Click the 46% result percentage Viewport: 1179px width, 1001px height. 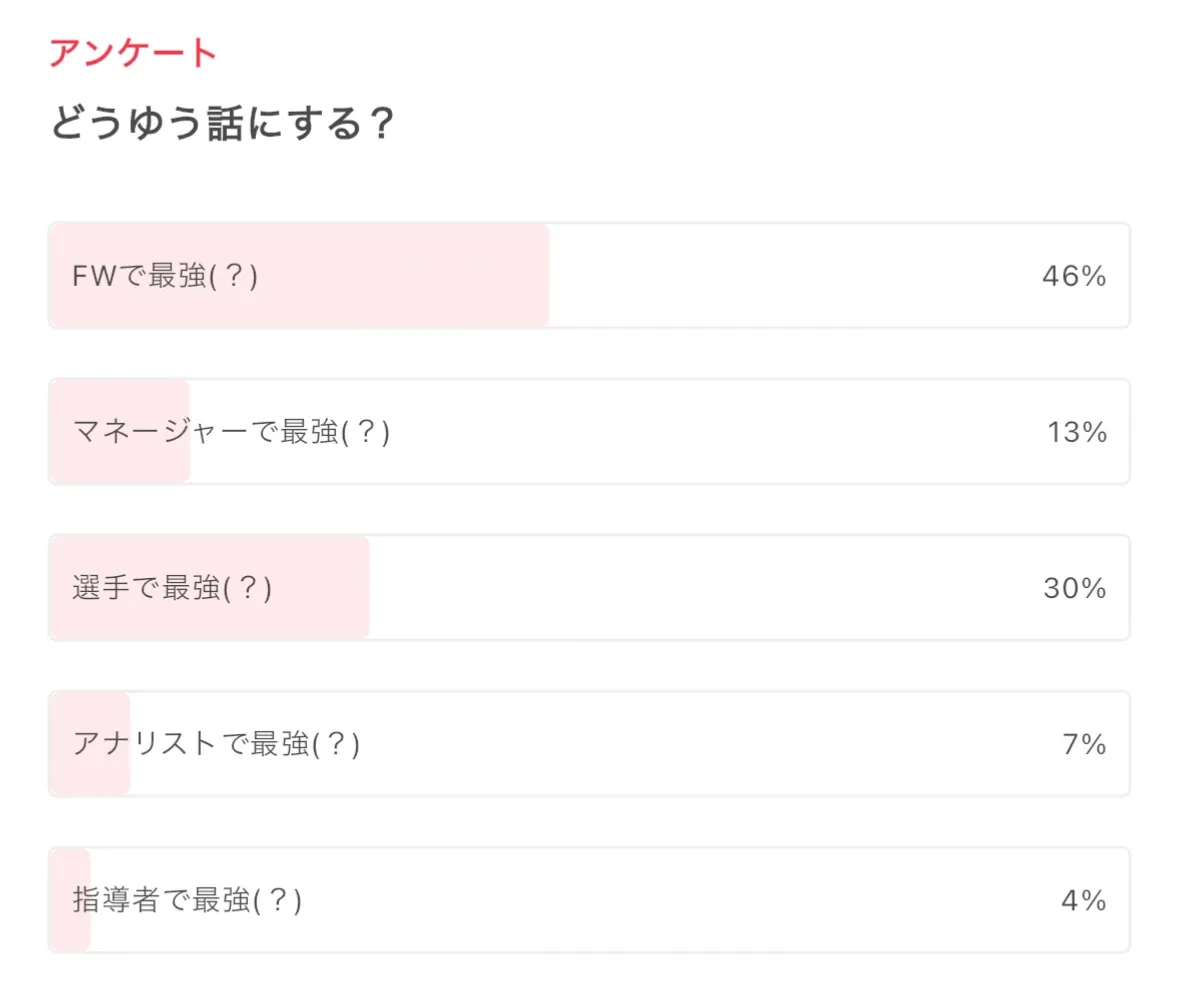click(1073, 277)
